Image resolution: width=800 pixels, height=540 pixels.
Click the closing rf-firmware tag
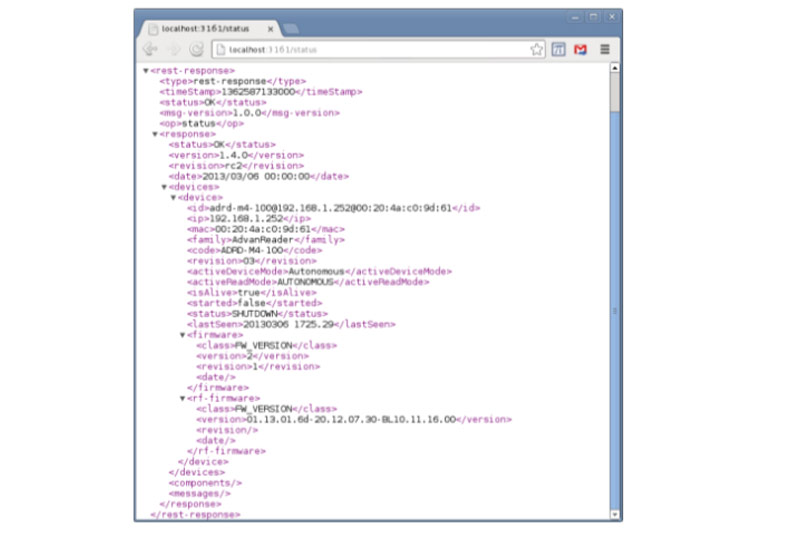[x=227, y=452]
